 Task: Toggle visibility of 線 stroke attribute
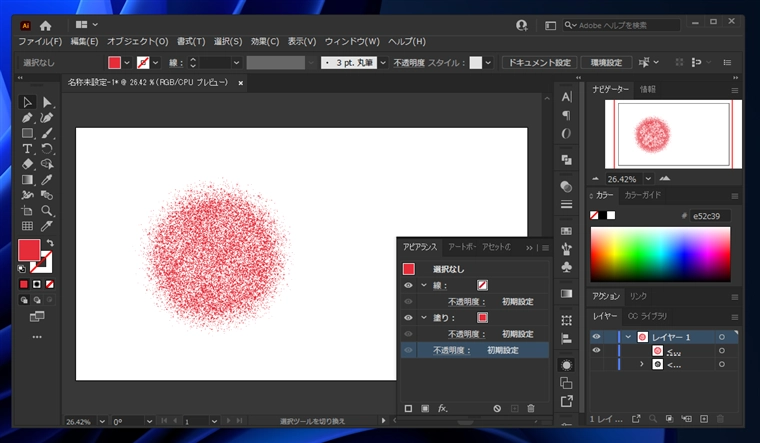[408, 285]
